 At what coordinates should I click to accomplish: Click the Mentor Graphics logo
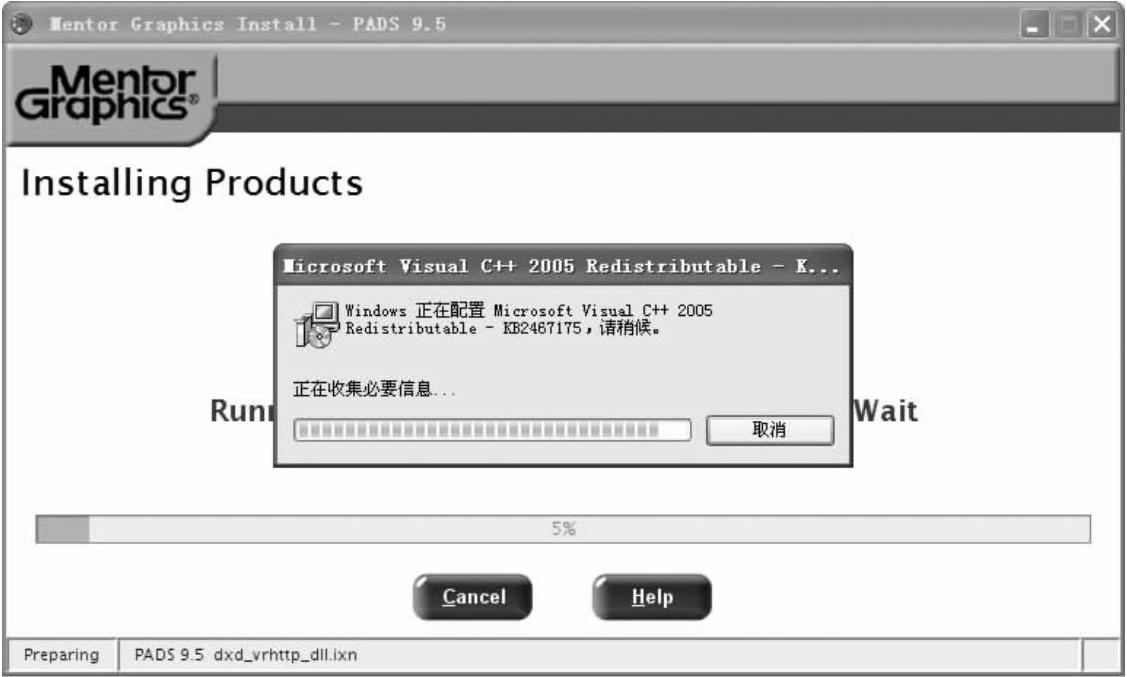point(108,94)
